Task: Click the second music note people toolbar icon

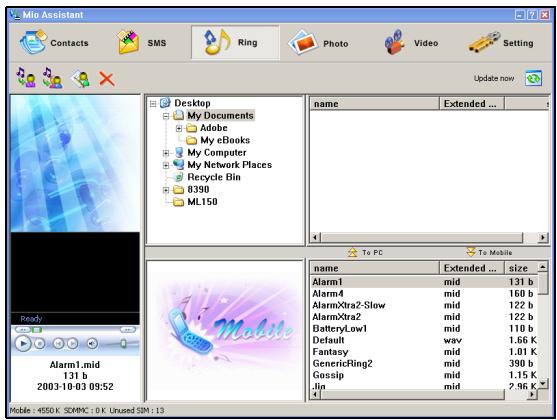Action: (53, 78)
